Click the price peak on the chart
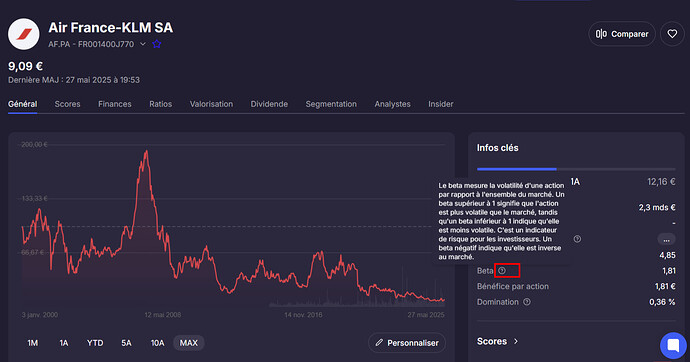 click(146, 152)
